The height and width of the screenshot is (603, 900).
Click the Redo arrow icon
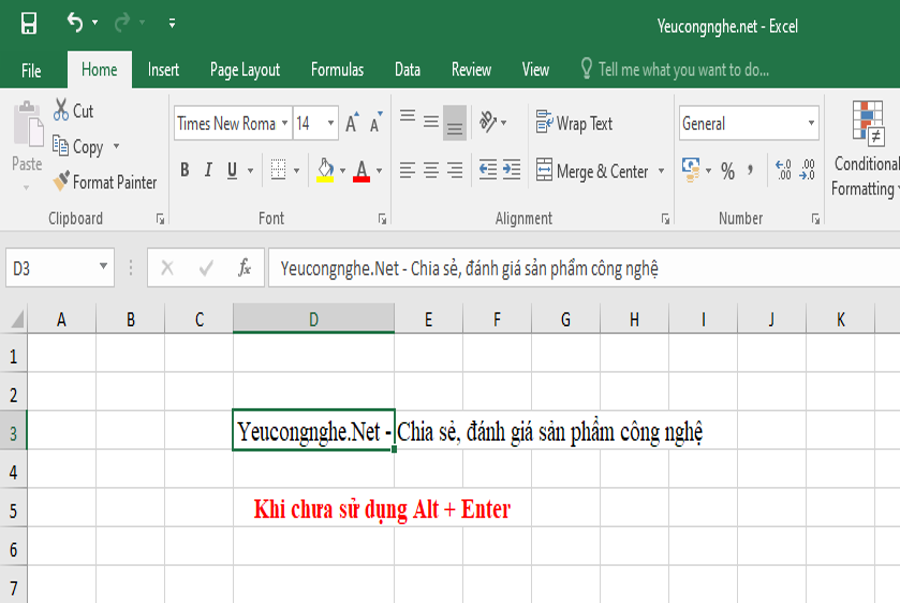(x=122, y=23)
